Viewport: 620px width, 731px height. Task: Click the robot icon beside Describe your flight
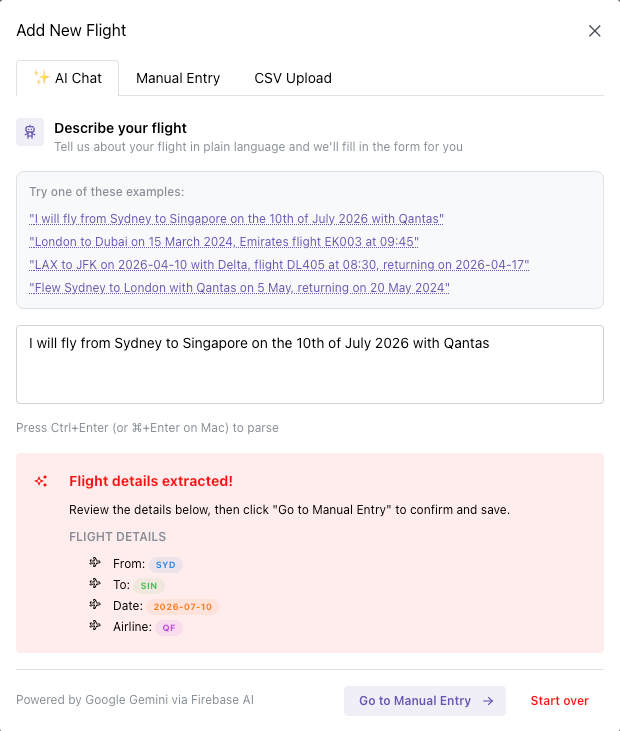pos(30,132)
